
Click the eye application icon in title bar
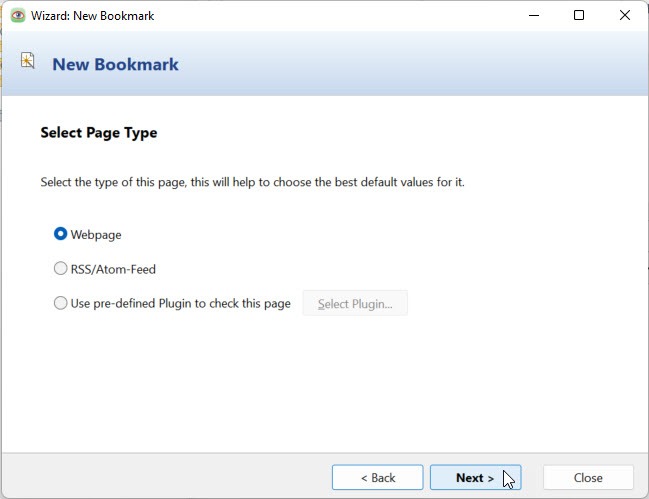18,16
